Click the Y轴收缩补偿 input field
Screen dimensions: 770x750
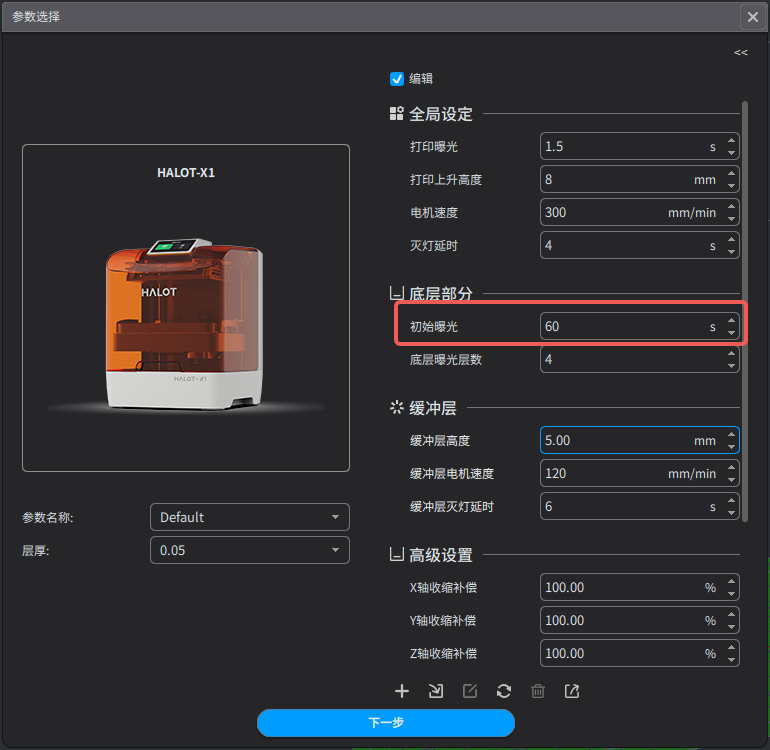[639, 620]
